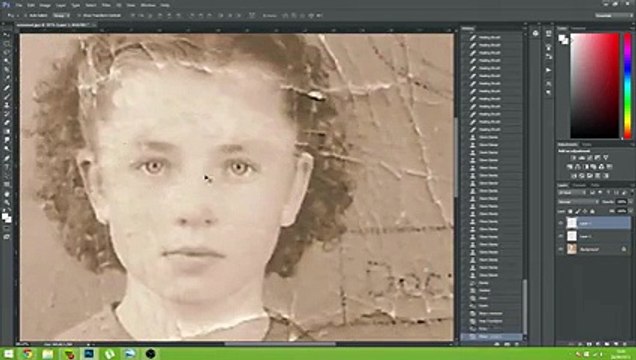This screenshot has height=360, width=636.
Task: Toggle lock image pixels
Action: click(x=578, y=211)
